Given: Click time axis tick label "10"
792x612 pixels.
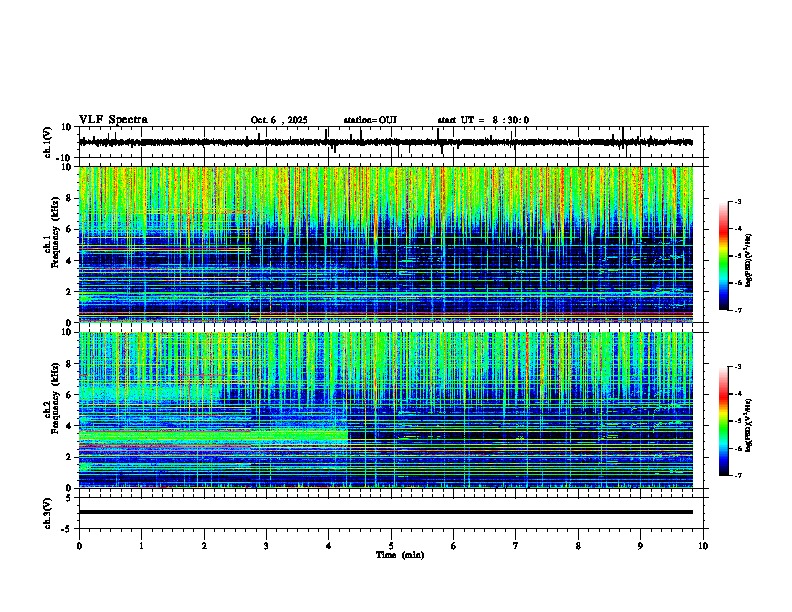Looking at the screenshot, I should pyautogui.click(x=703, y=546).
